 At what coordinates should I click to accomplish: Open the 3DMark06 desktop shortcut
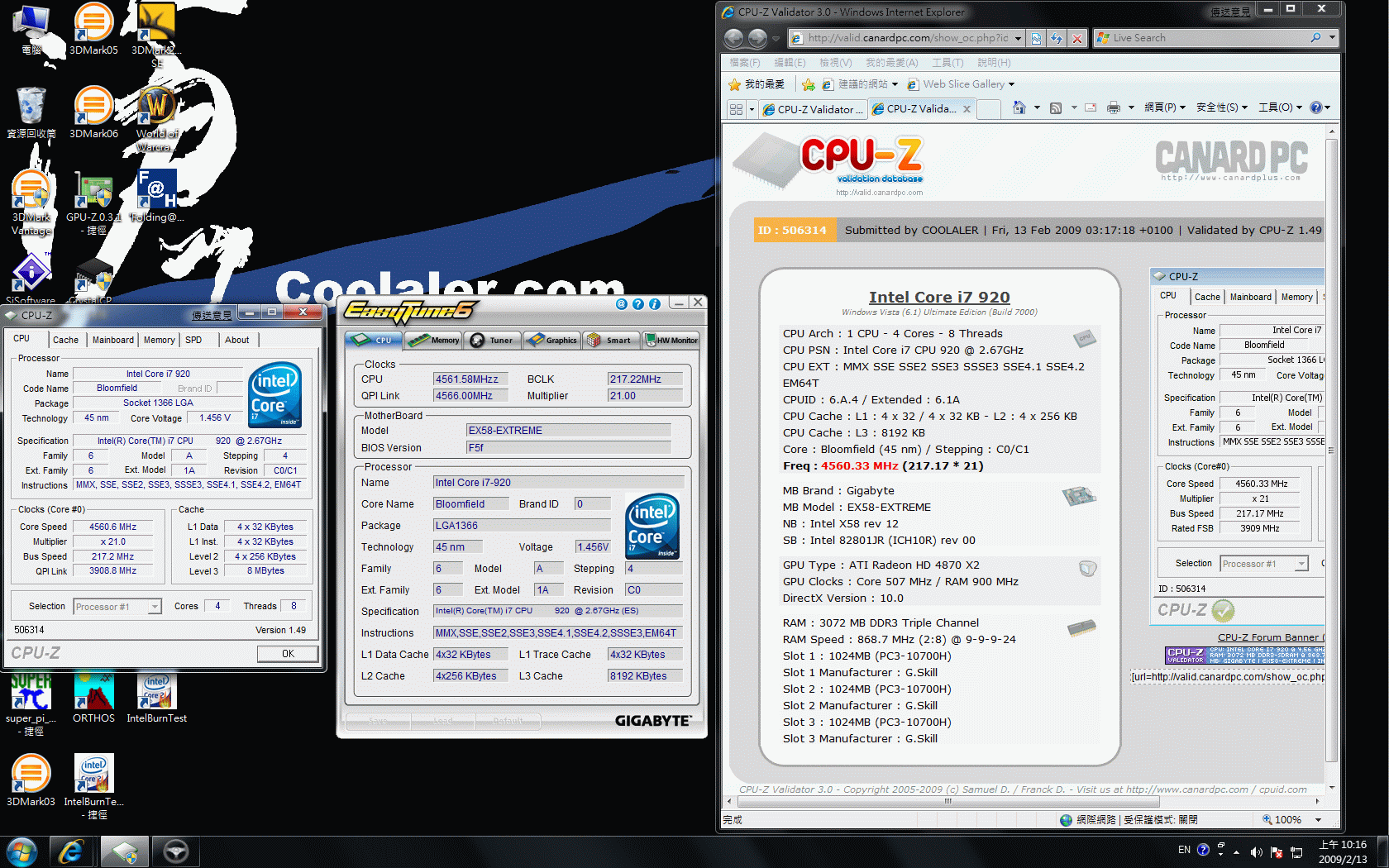(93, 112)
